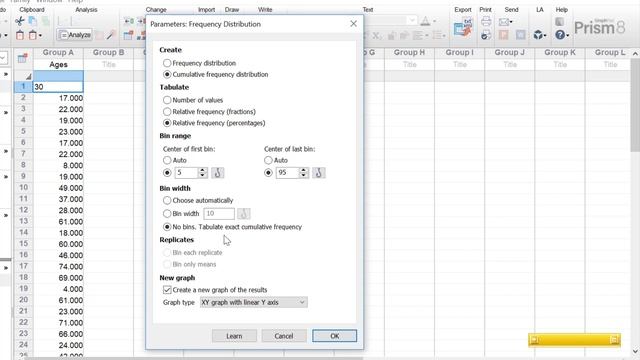Click the cell with value 49.000
Screen dimensions: 640x360
58,188
